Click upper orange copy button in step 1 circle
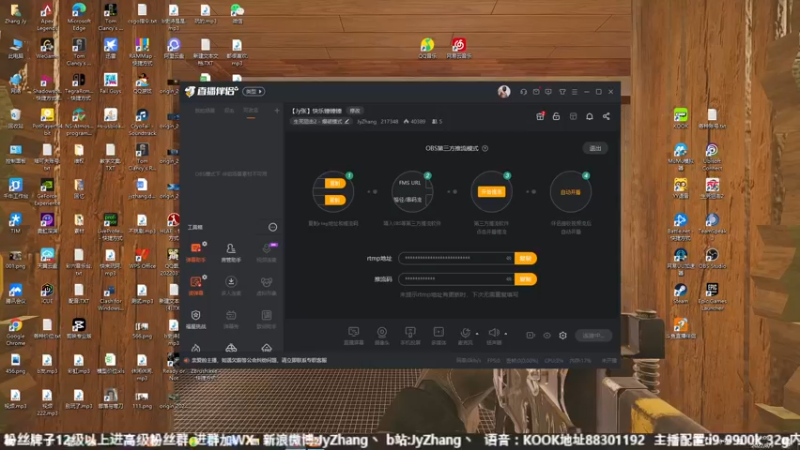The width and height of the screenshot is (800, 450). point(335,183)
